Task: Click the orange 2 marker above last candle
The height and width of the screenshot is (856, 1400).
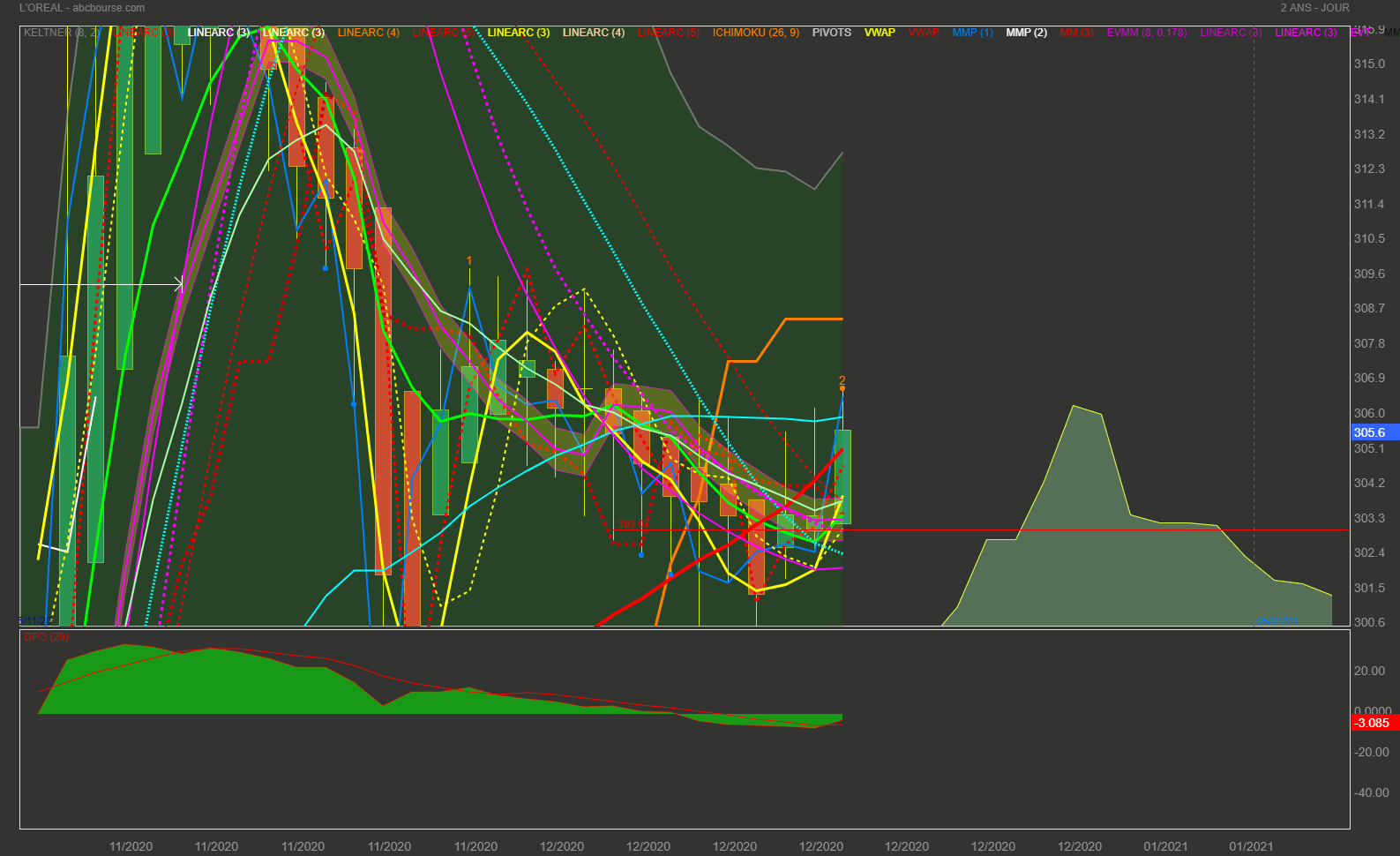Action: coord(842,381)
